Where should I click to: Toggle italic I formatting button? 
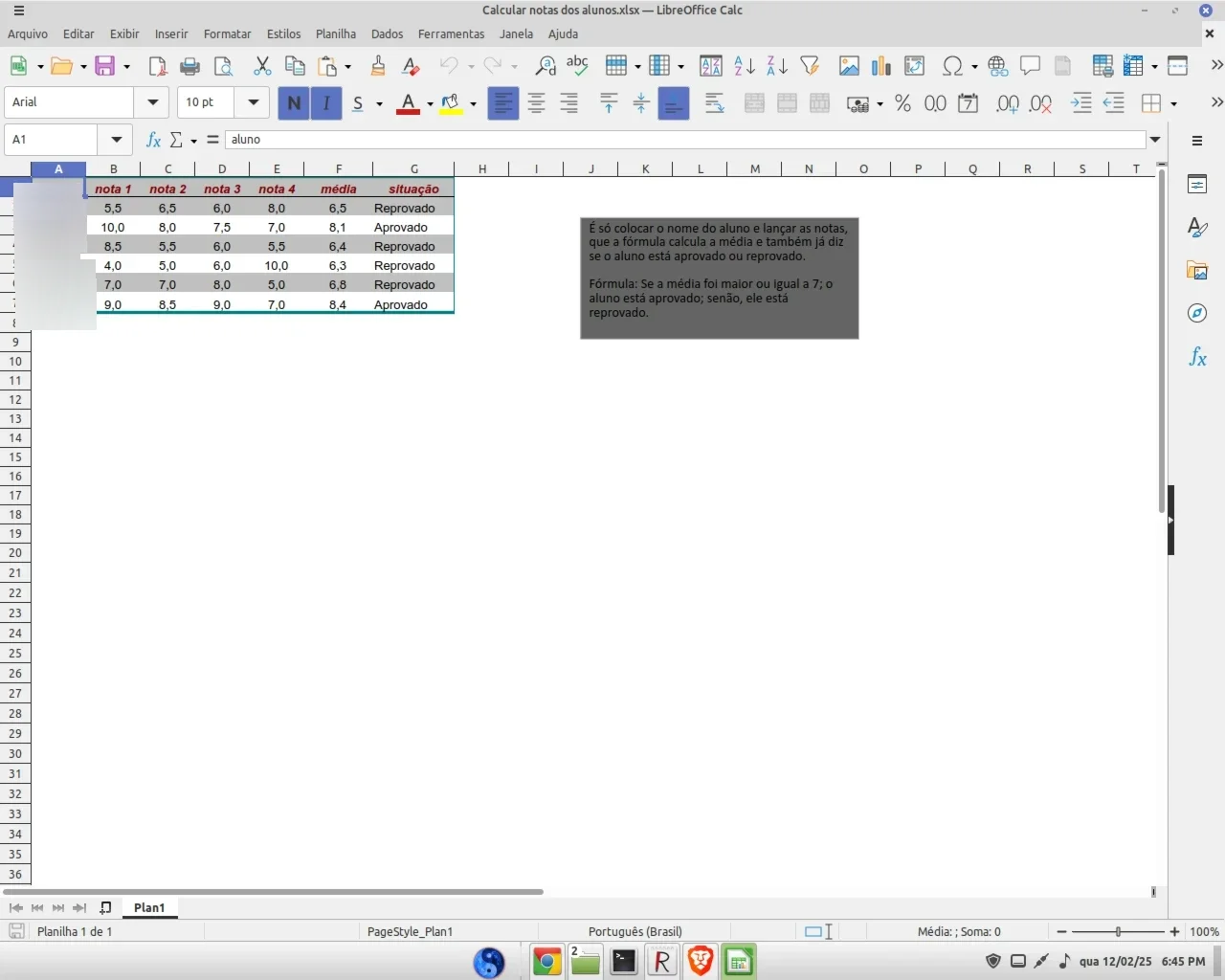tap(326, 102)
